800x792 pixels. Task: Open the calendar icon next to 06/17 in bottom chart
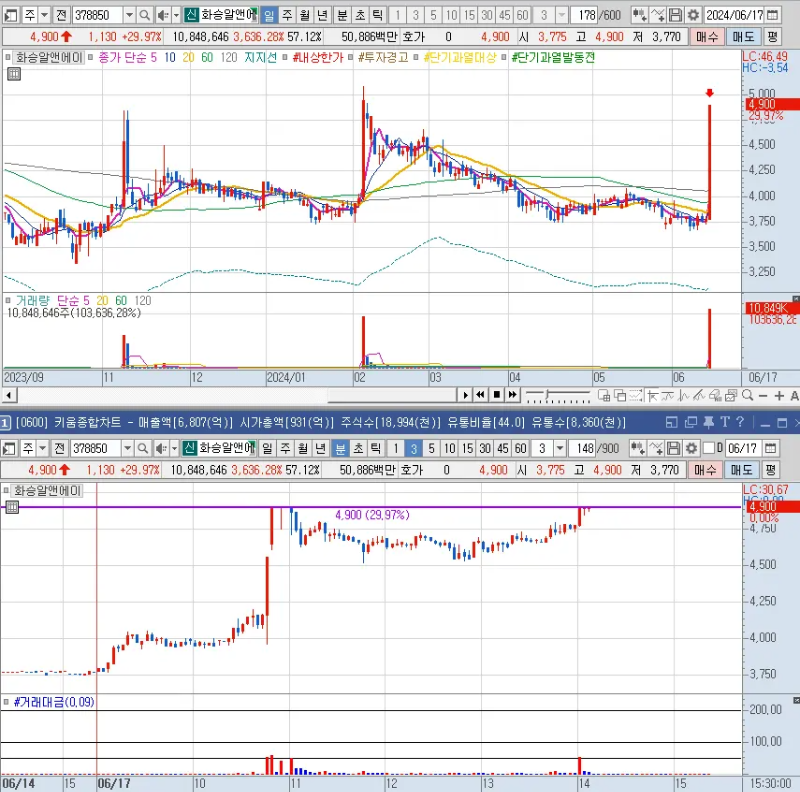point(770,449)
